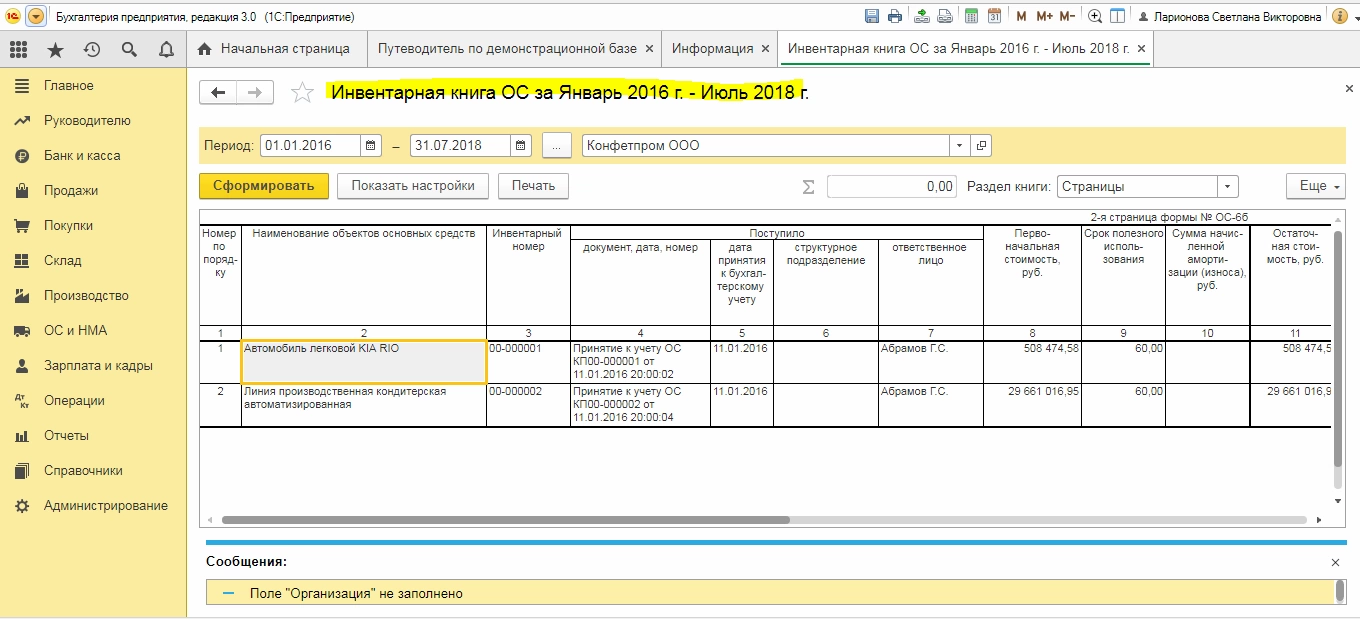Switch to the Начальная страница tab
The image size is (1360, 619).
point(275,48)
